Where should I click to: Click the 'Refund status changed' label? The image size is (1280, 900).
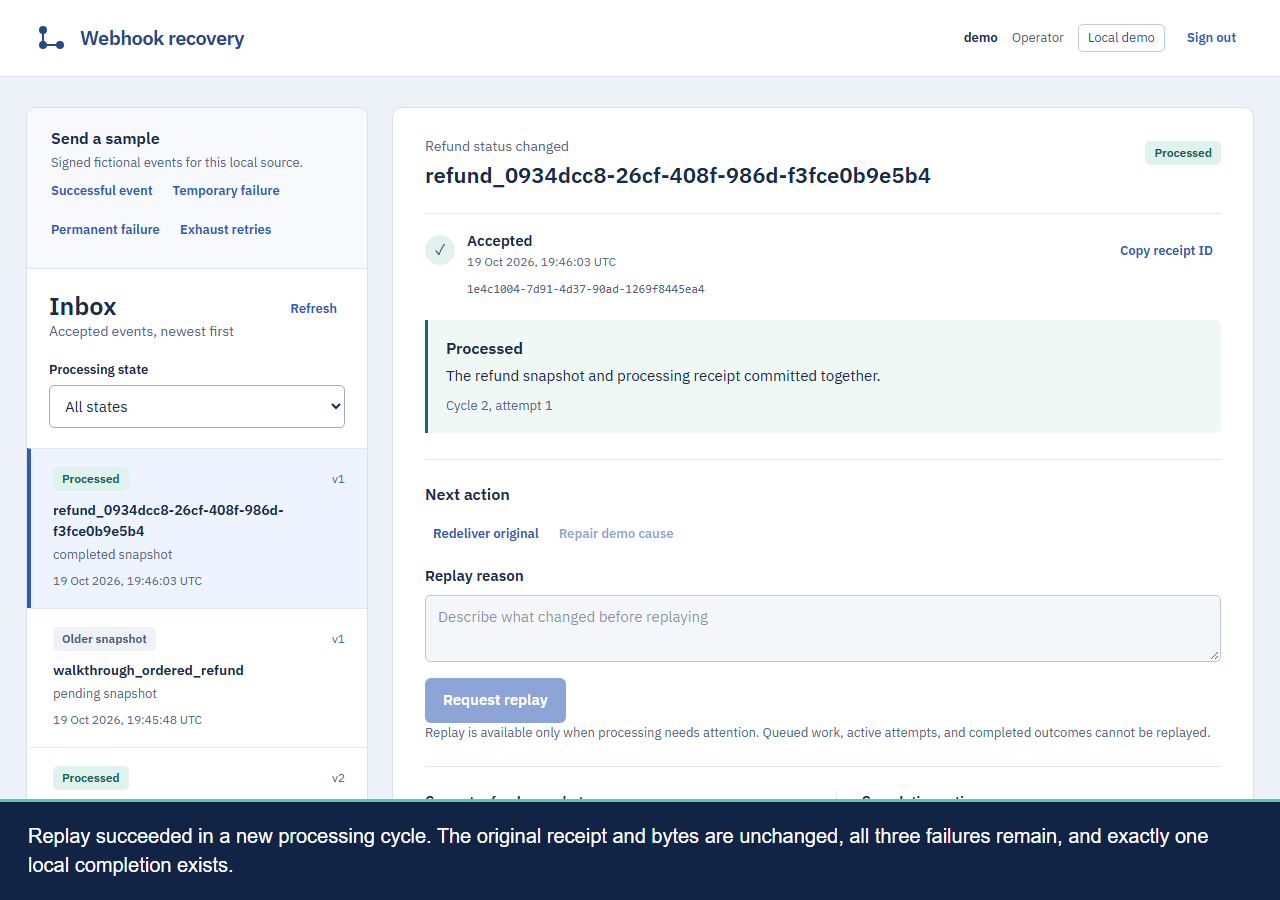tap(497, 146)
